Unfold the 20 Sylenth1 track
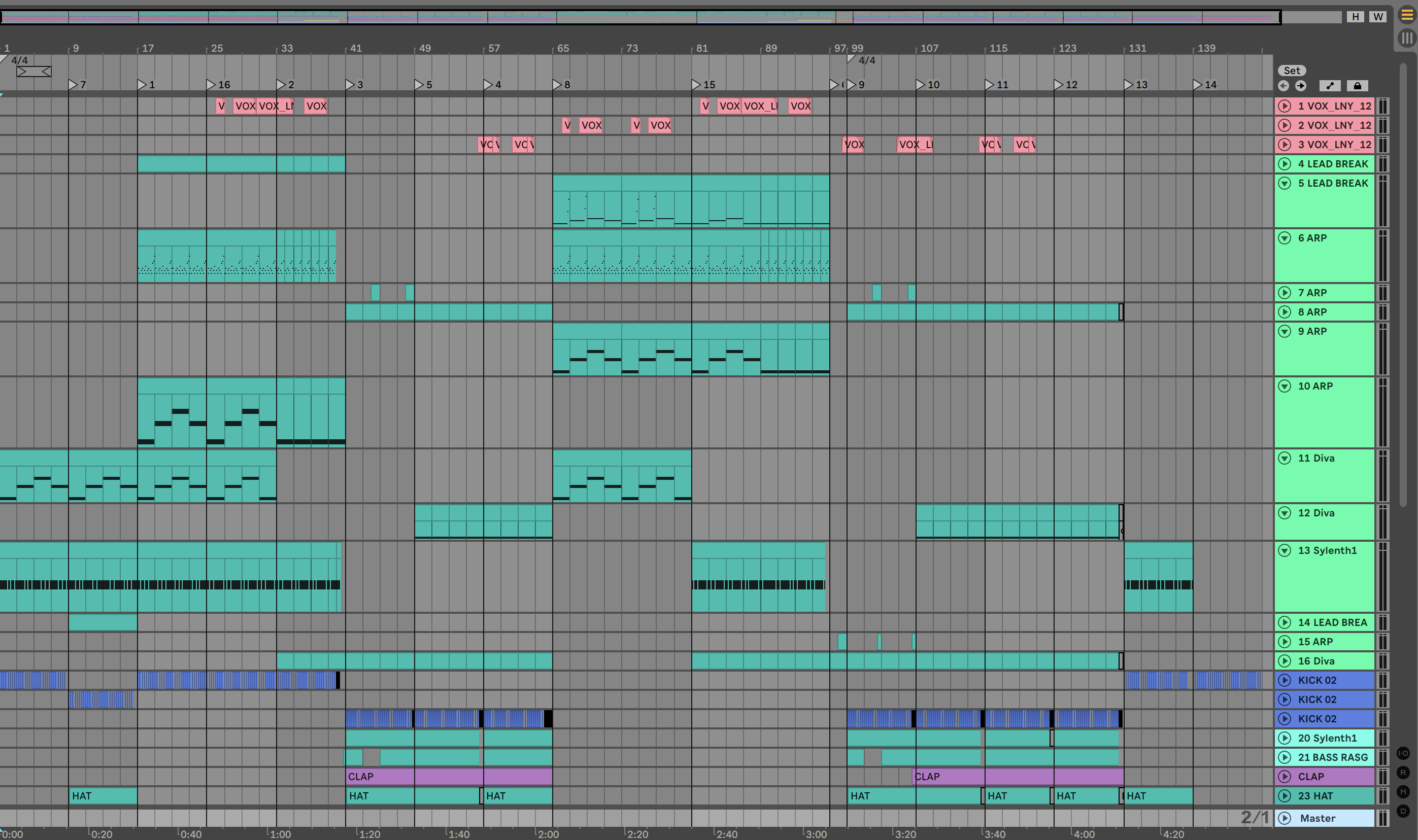The image size is (1418, 840). [x=1285, y=738]
